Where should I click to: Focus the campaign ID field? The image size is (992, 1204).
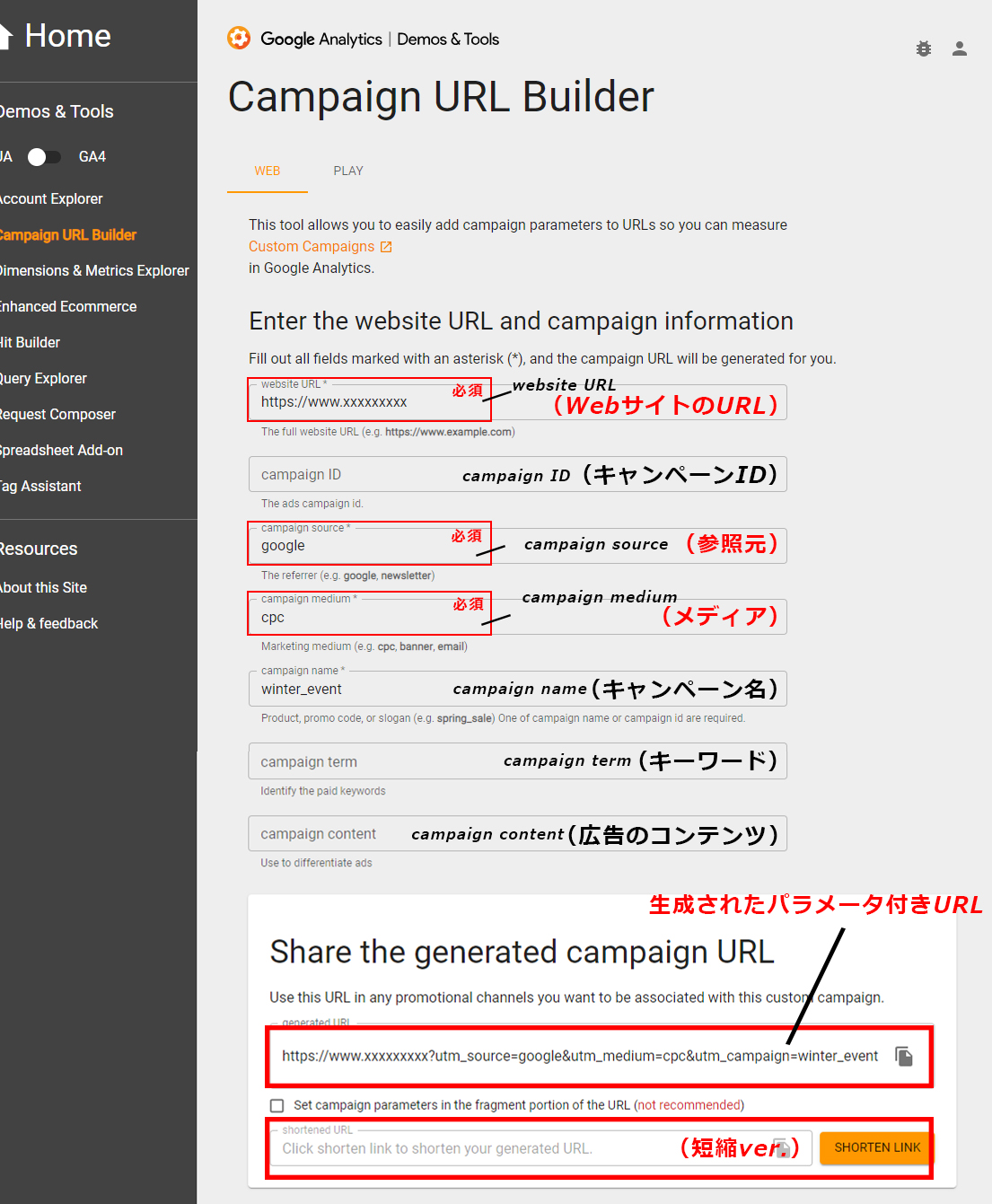coord(518,474)
